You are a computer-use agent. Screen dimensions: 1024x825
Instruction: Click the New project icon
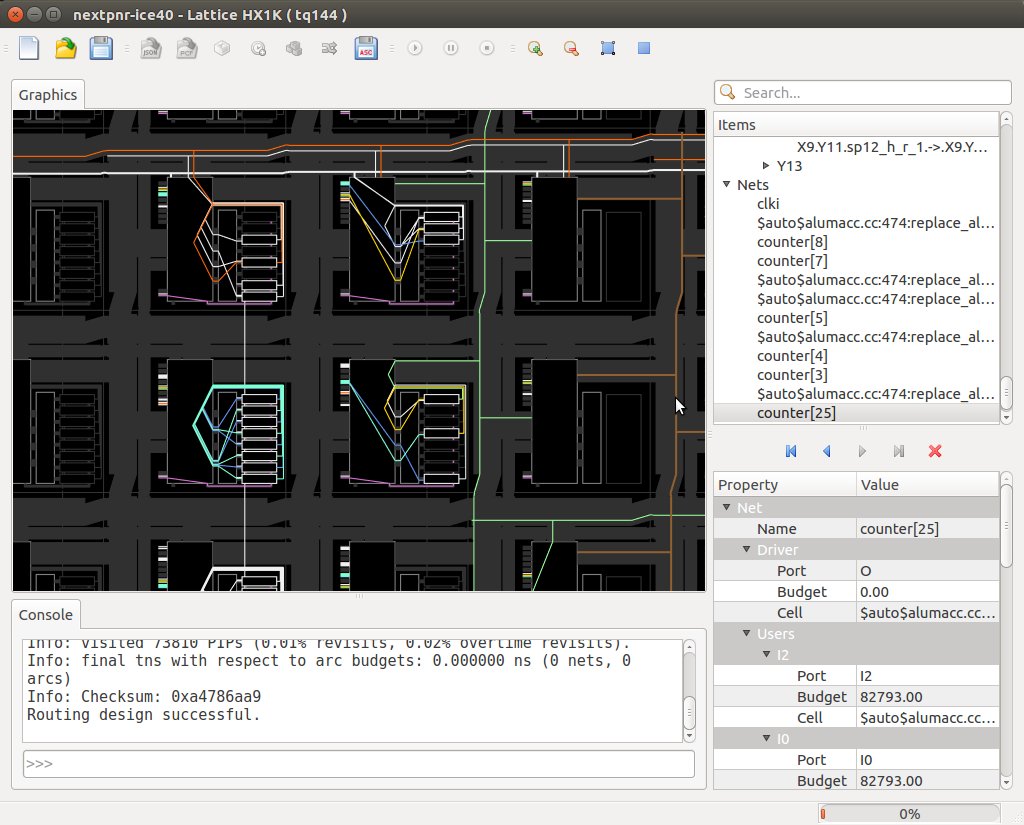click(30, 48)
